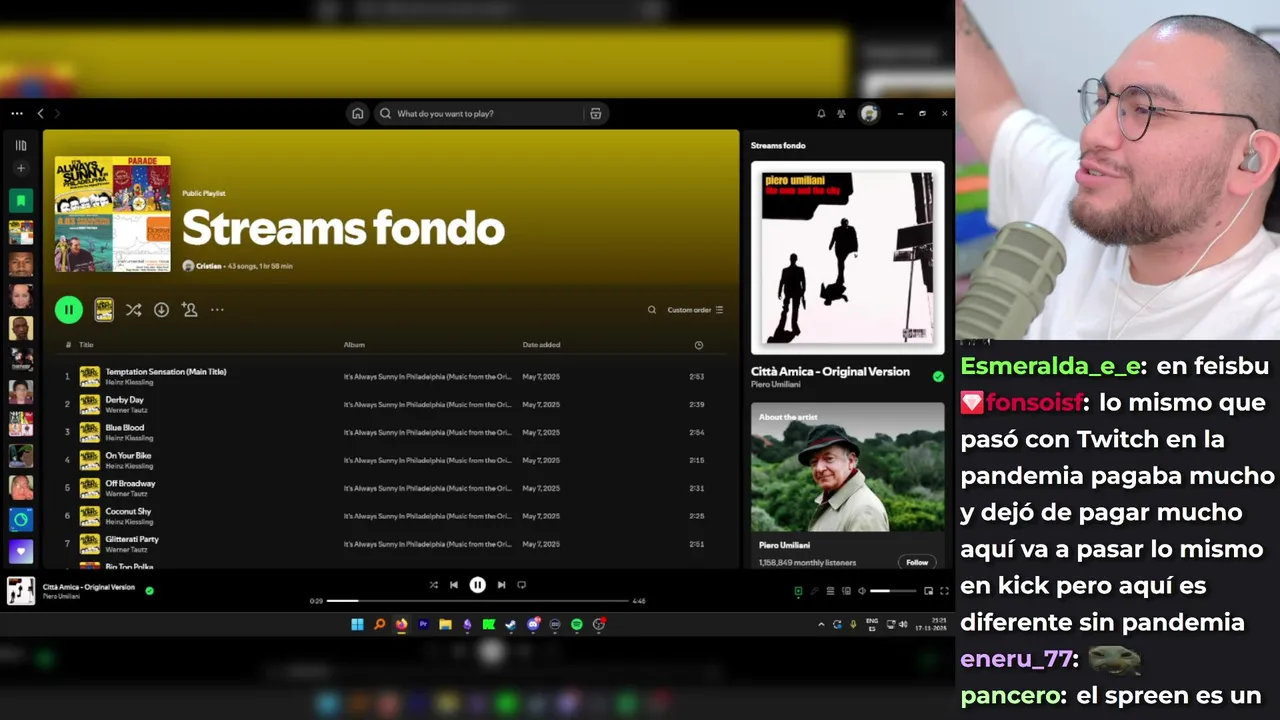Open the blue circle playlist in sidebar
The image size is (1280, 720).
click(21, 520)
